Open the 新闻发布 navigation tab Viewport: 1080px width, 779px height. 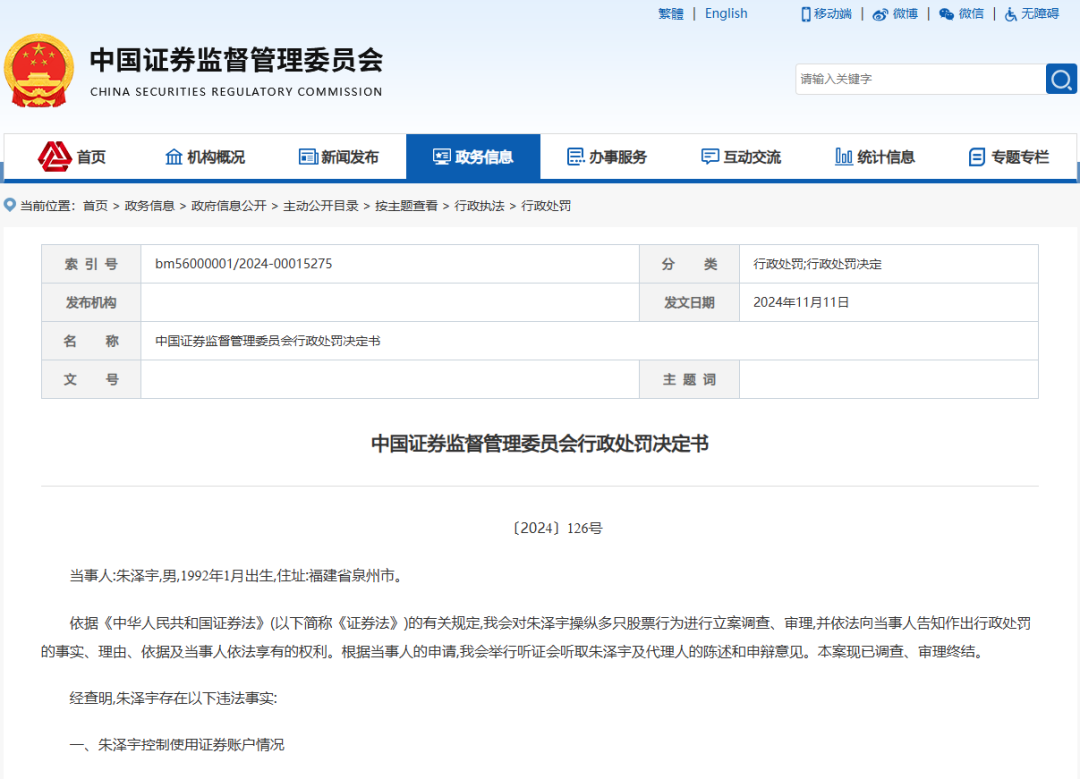tap(339, 157)
